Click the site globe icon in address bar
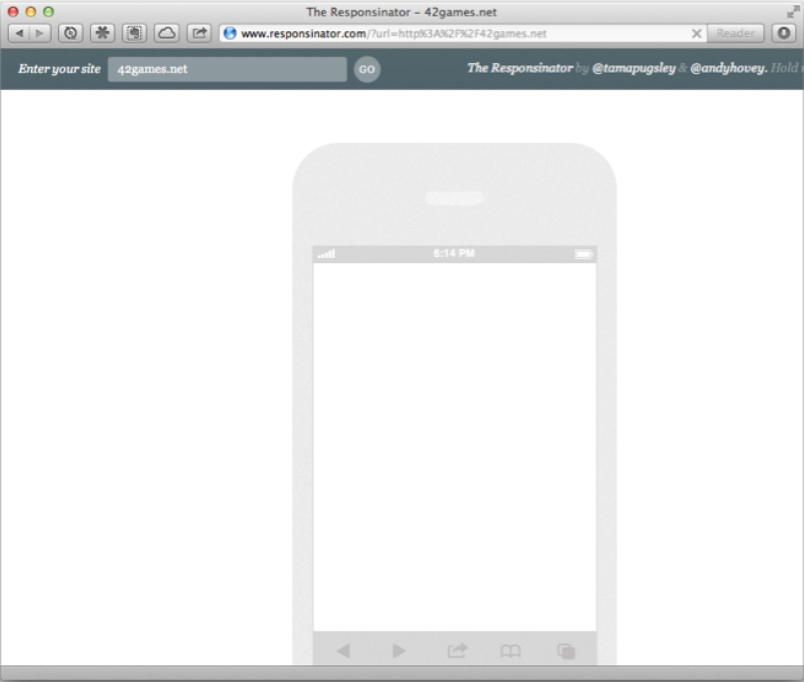804x682 pixels. click(230, 33)
